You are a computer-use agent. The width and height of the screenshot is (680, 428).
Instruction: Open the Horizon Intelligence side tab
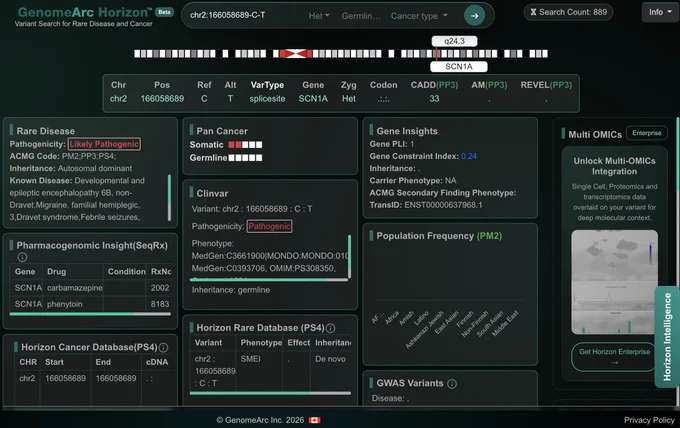tap(667, 337)
